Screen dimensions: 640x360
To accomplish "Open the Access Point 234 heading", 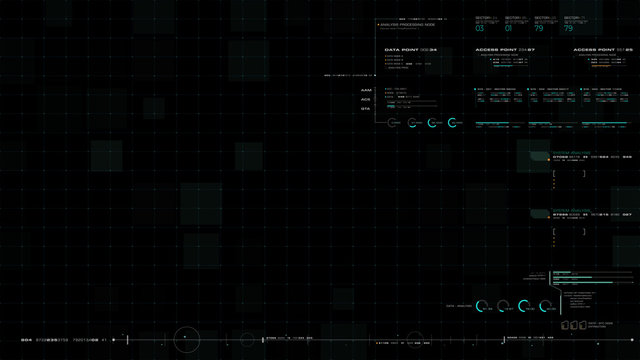I will tap(505, 50).
